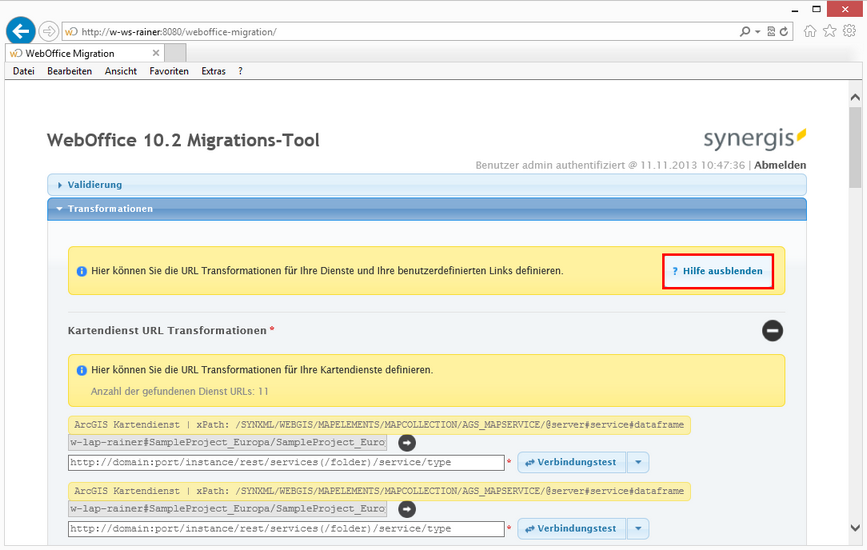Open favorites with the star icon

829,31
